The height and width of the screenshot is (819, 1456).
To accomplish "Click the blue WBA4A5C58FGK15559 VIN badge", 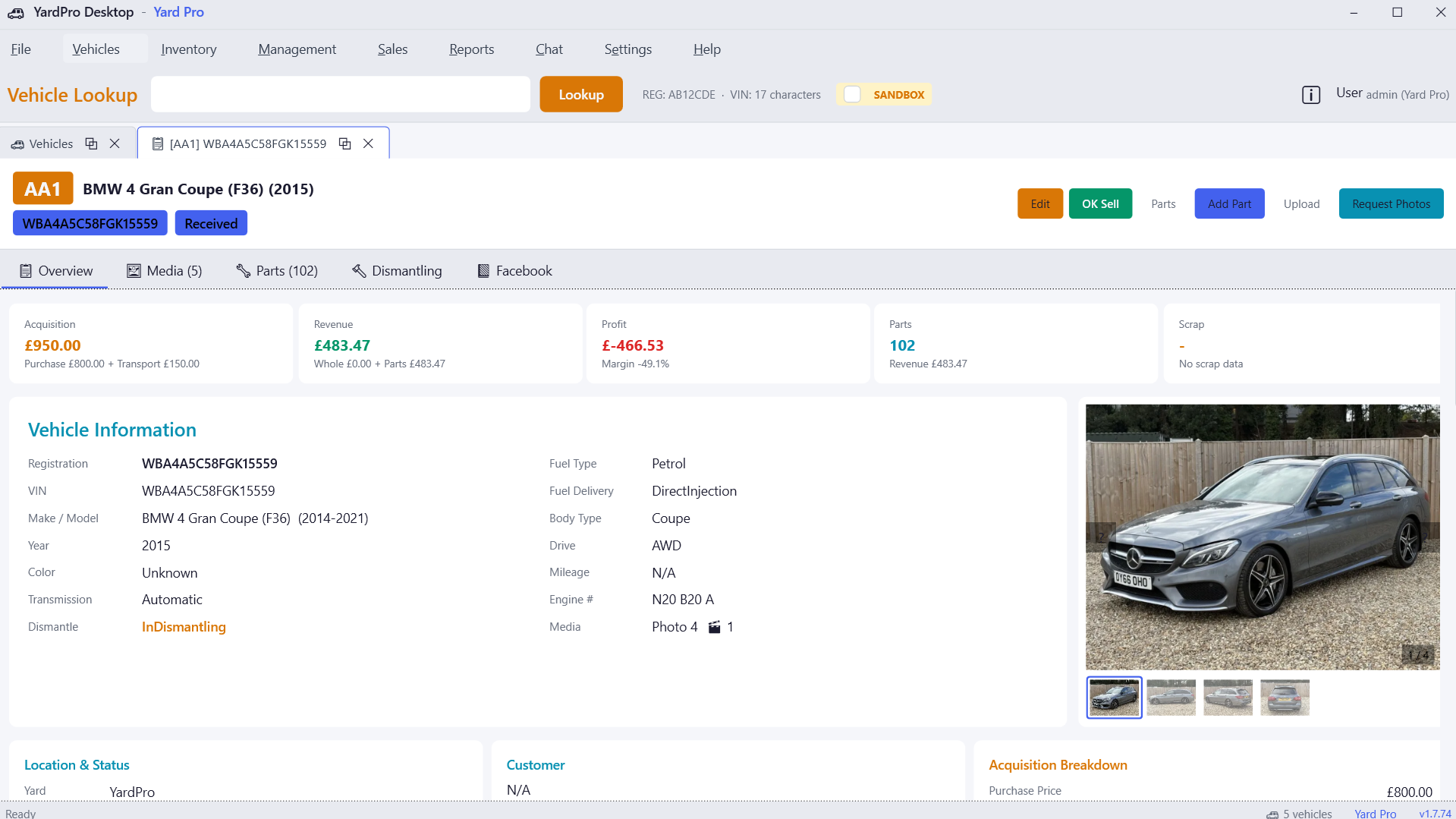I will (x=90, y=223).
